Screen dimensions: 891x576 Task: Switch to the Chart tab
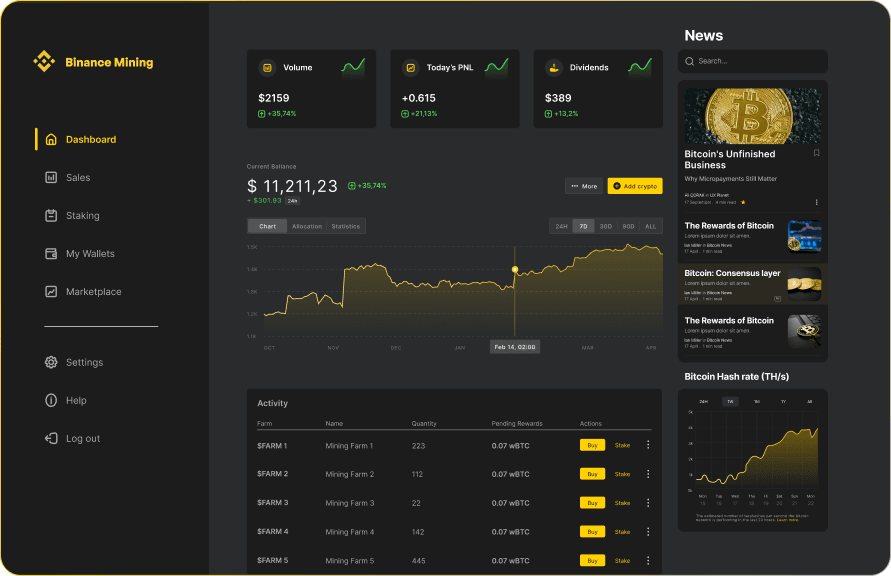[x=267, y=226]
